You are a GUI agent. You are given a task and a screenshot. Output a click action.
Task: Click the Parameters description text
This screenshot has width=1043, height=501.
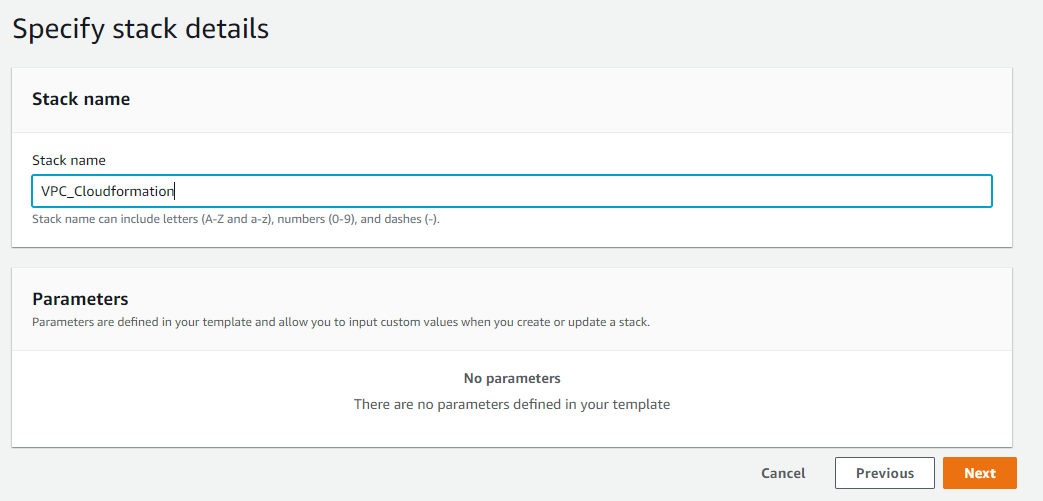[x=341, y=322]
